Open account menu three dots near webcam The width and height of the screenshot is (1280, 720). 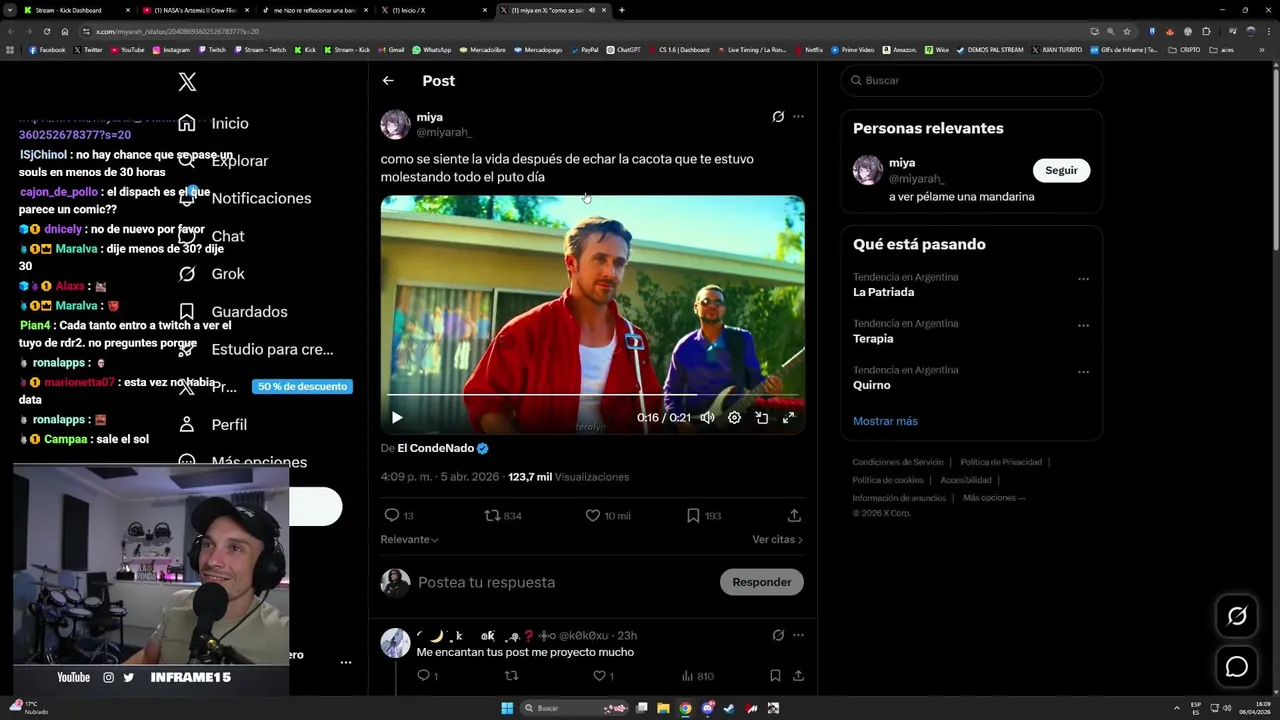[x=345, y=662]
